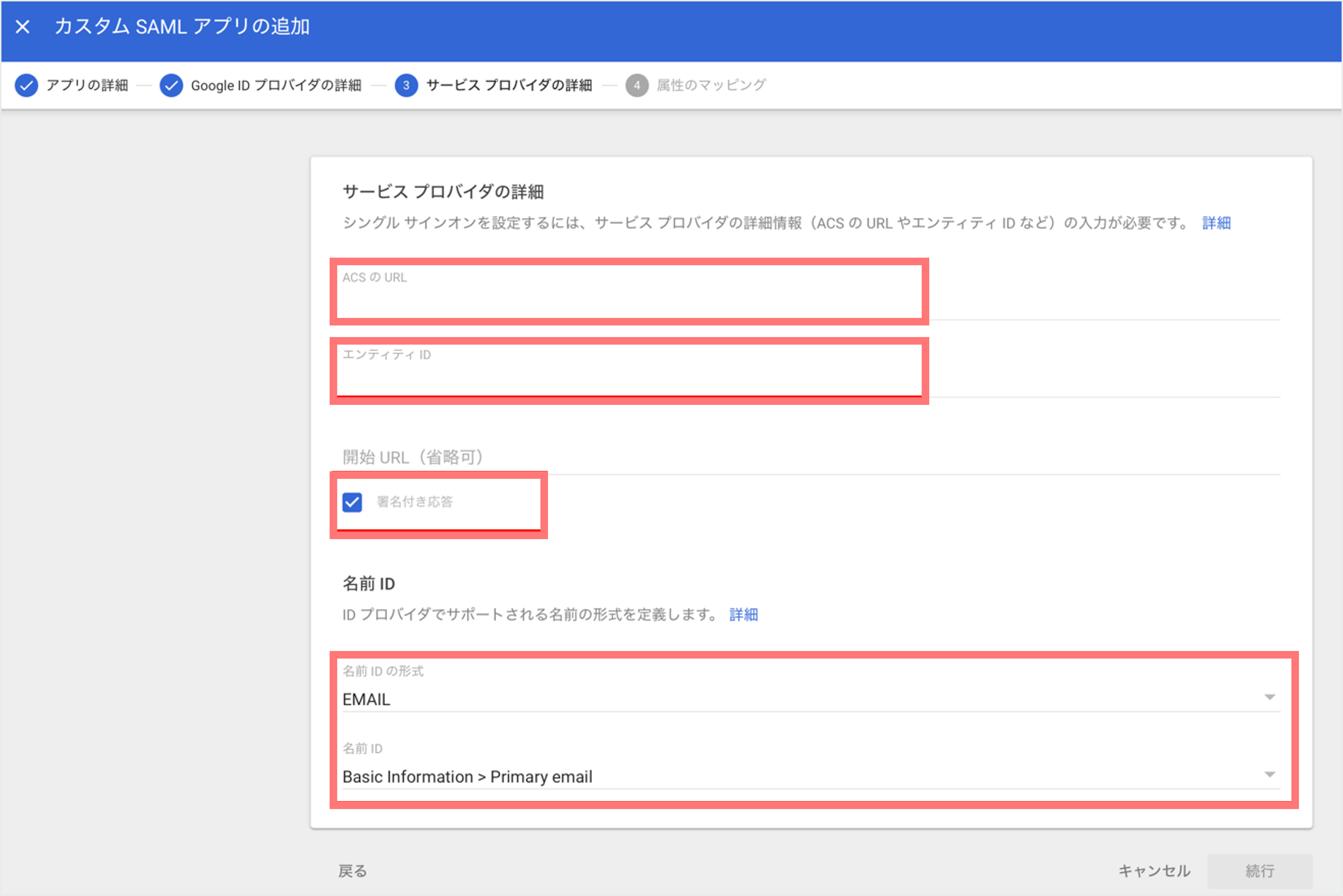The height and width of the screenshot is (896, 1343).
Task: Select the 属性のマッピング step label
Action: (x=711, y=86)
